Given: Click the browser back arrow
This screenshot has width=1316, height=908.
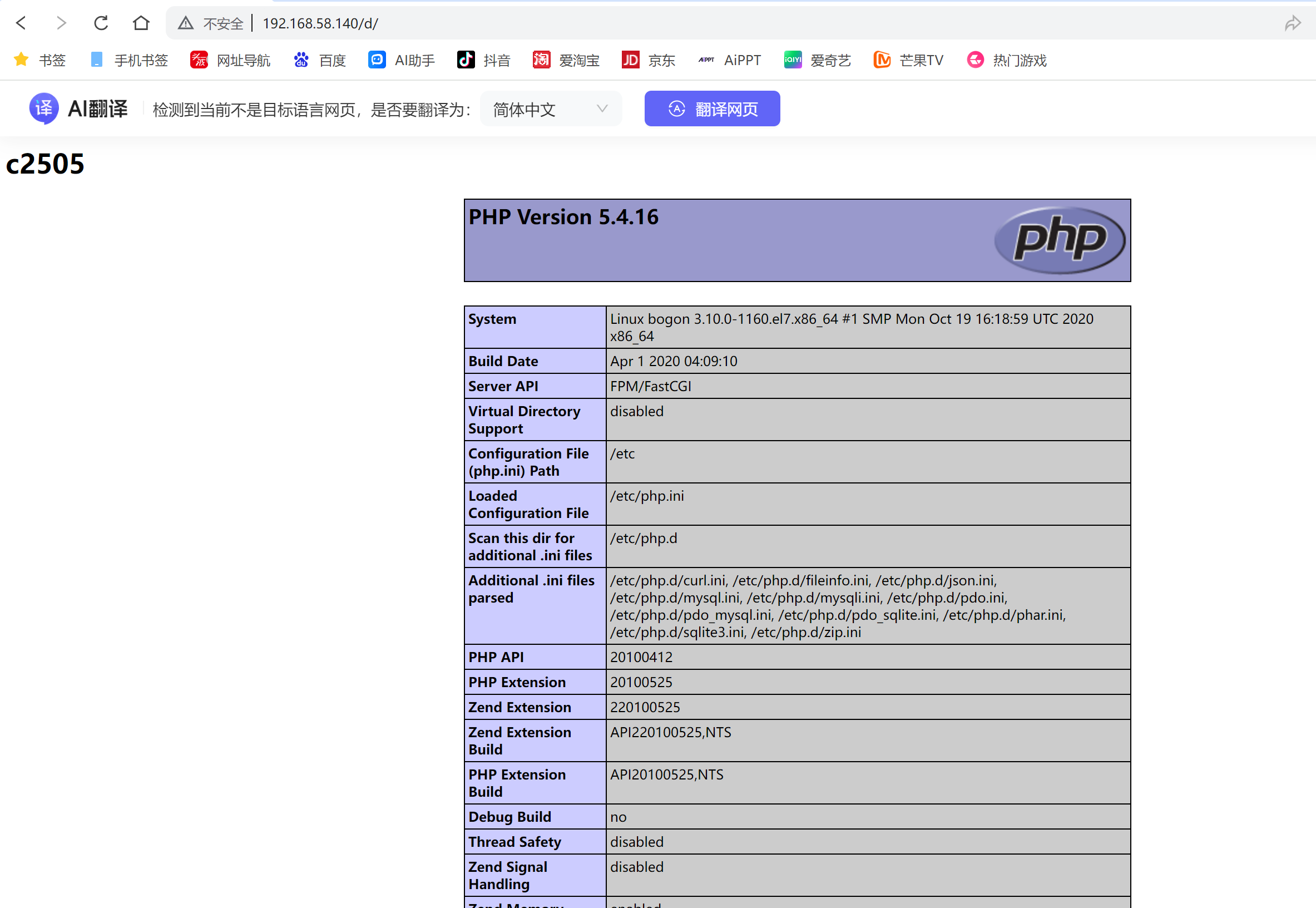Looking at the screenshot, I should click(x=21, y=23).
